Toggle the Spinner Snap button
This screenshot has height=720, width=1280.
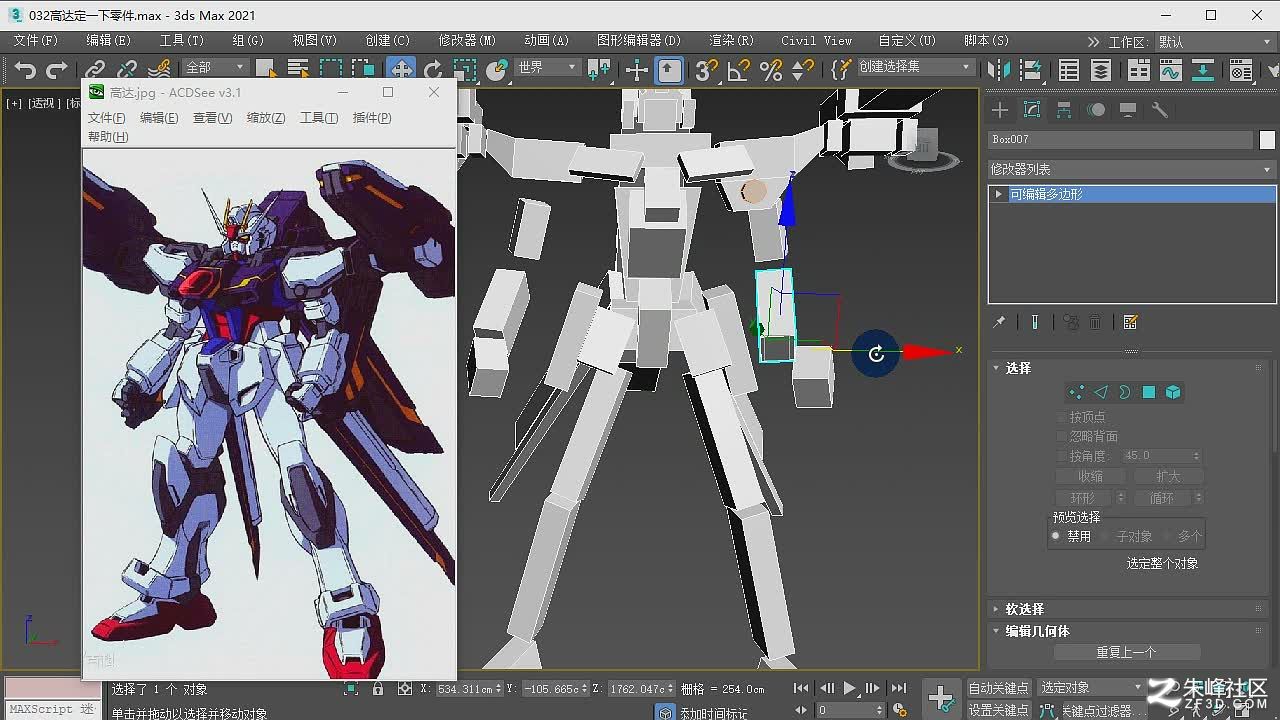[x=802, y=70]
